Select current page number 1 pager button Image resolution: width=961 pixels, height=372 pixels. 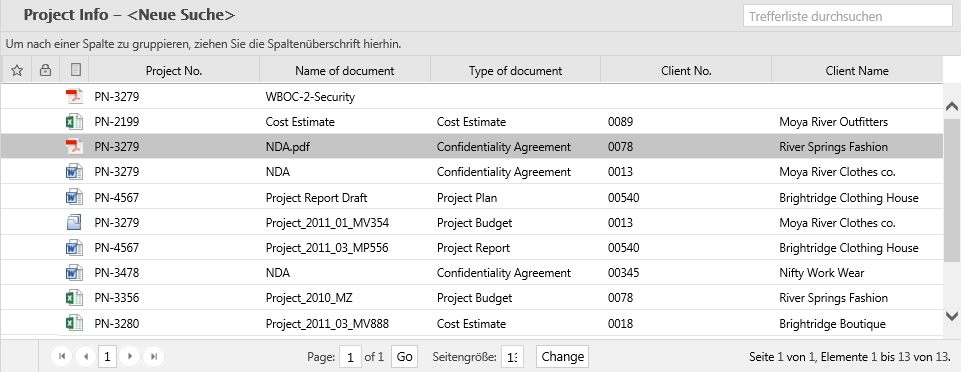coord(107,356)
